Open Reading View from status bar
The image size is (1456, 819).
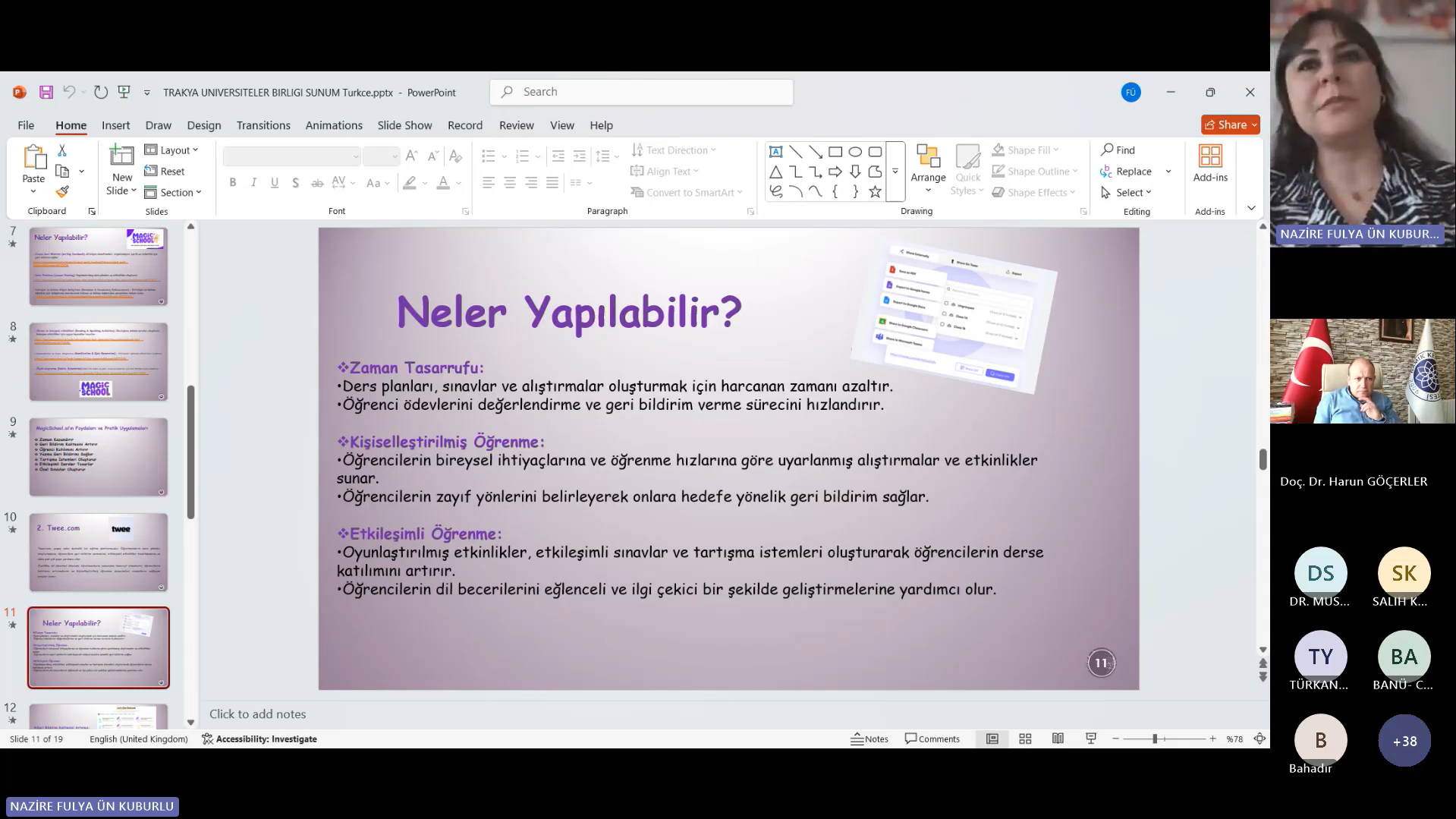(x=1058, y=739)
